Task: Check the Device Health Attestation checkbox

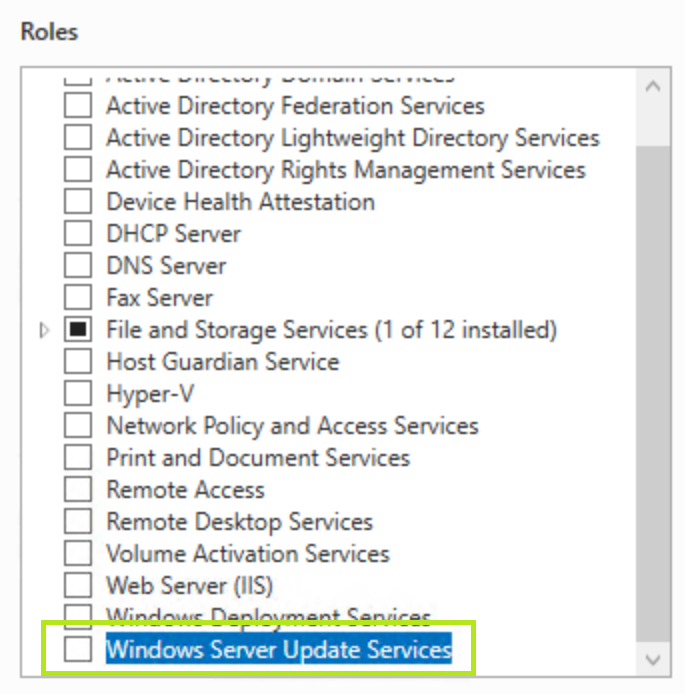Action: coord(78,202)
